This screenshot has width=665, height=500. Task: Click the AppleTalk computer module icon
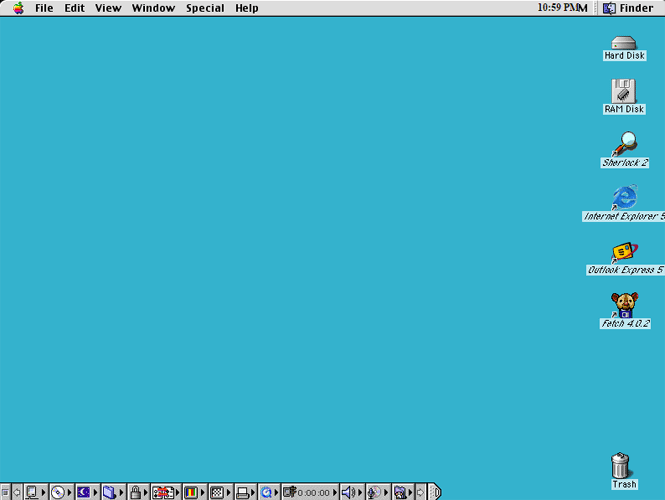point(32,492)
